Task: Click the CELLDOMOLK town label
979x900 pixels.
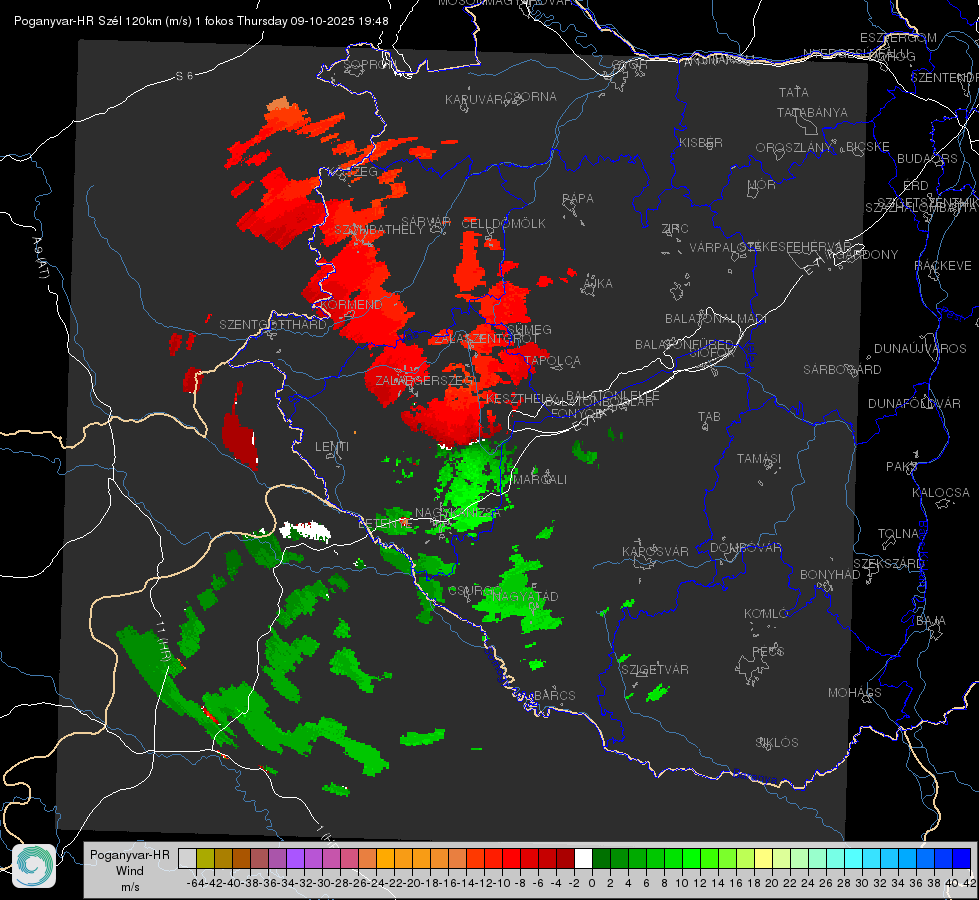Action: point(504,224)
